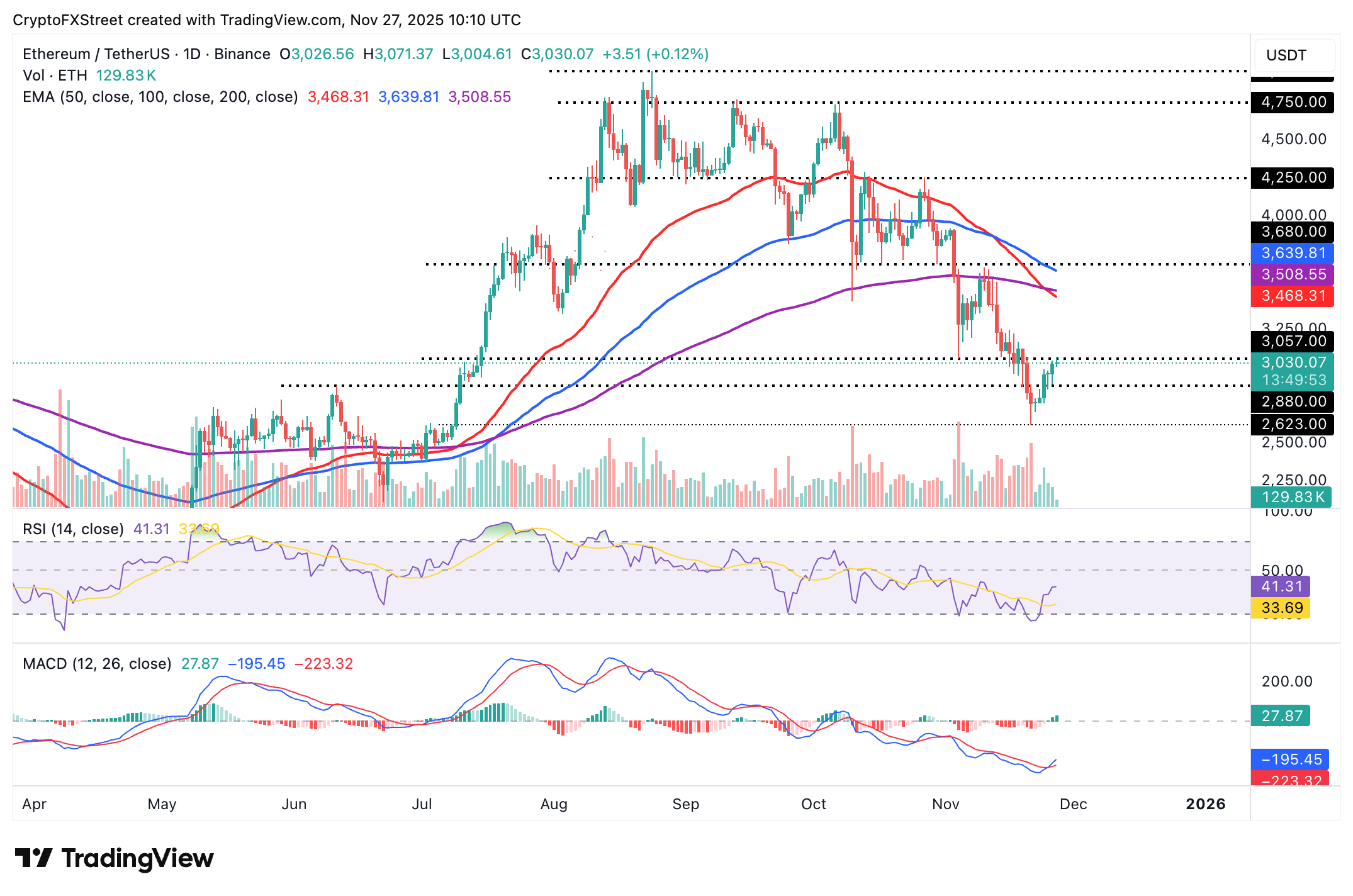Click the 2026 label on time axis
Image resolution: width=1353 pixels, height=896 pixels.
[1205, 804]
